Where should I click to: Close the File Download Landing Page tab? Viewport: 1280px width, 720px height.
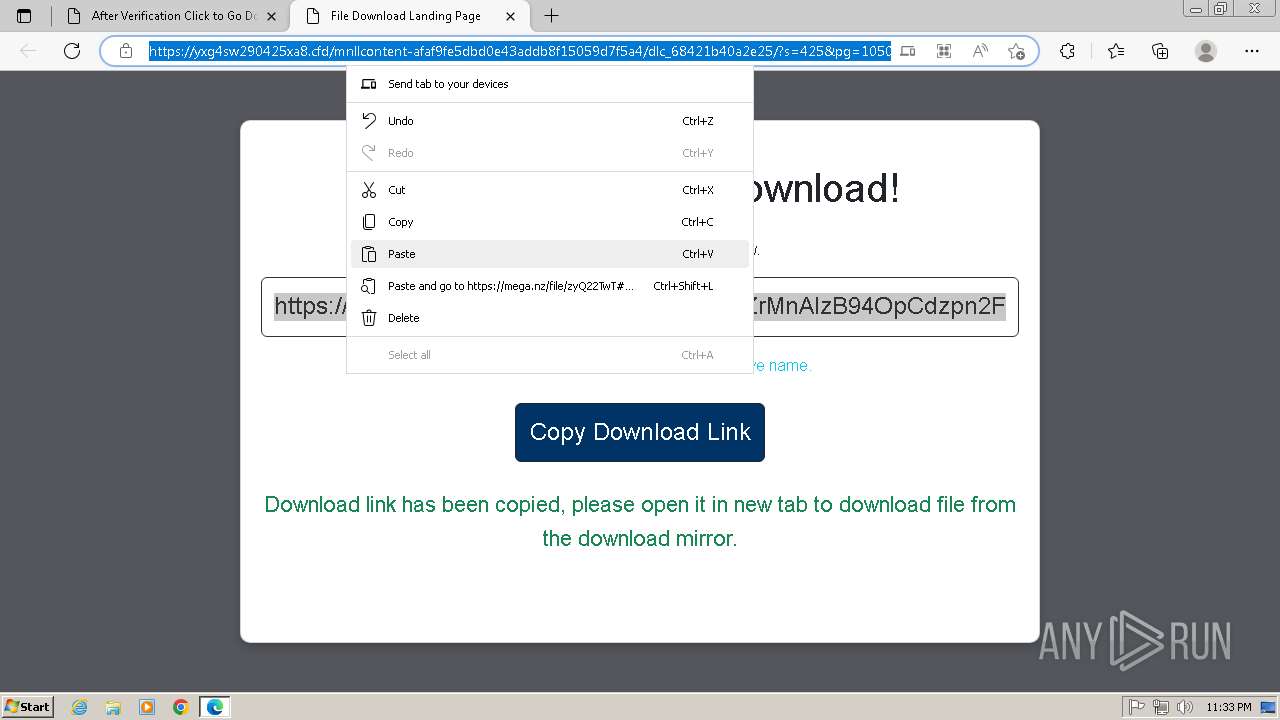pyautogui.click(x=511, y=16)
